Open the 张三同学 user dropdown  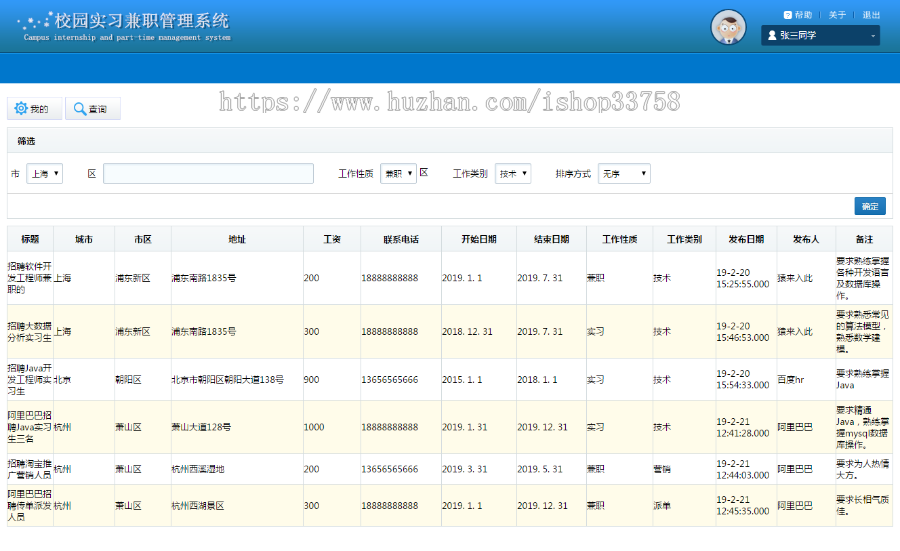[820, 36]
